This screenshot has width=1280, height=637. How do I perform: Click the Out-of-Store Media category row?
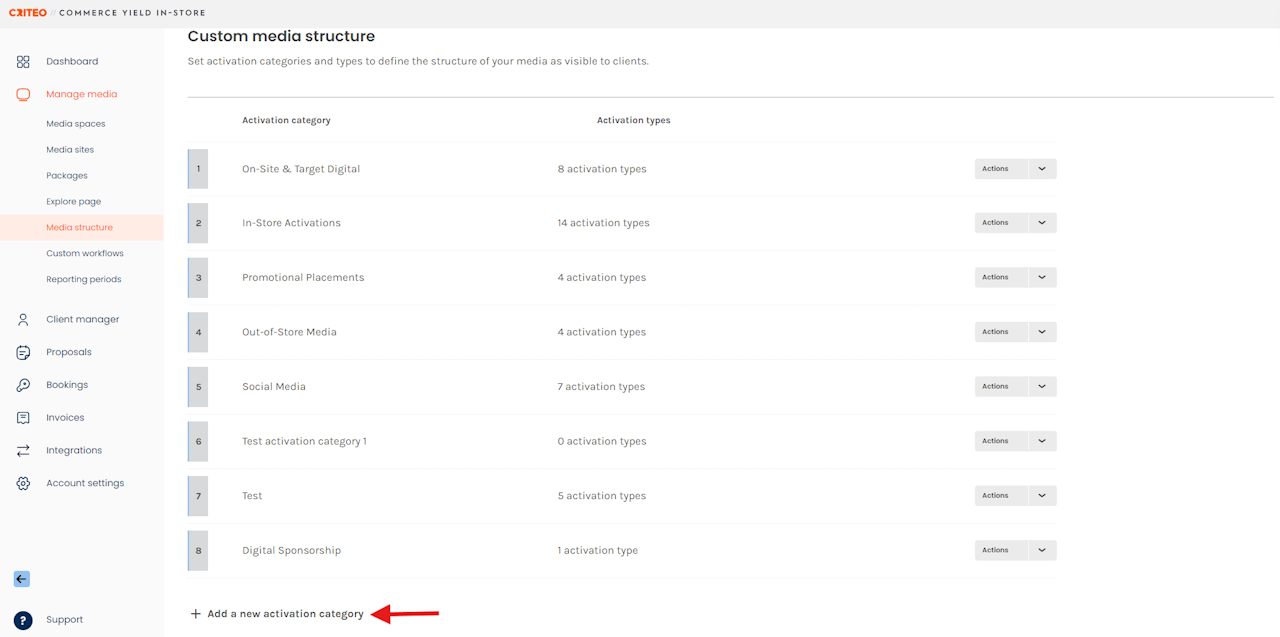289,332
